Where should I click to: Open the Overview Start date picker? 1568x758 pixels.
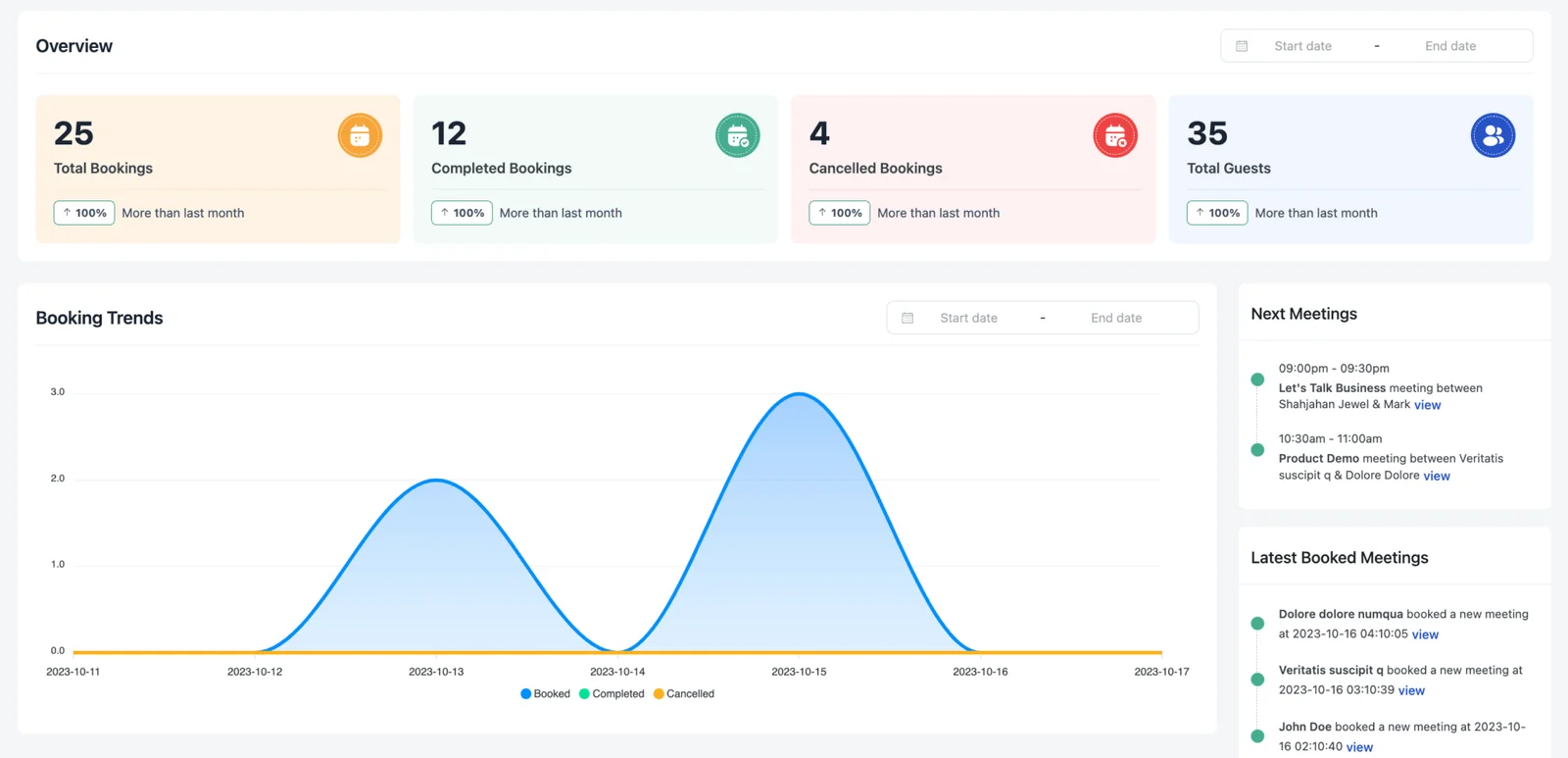click(1302, 46)
